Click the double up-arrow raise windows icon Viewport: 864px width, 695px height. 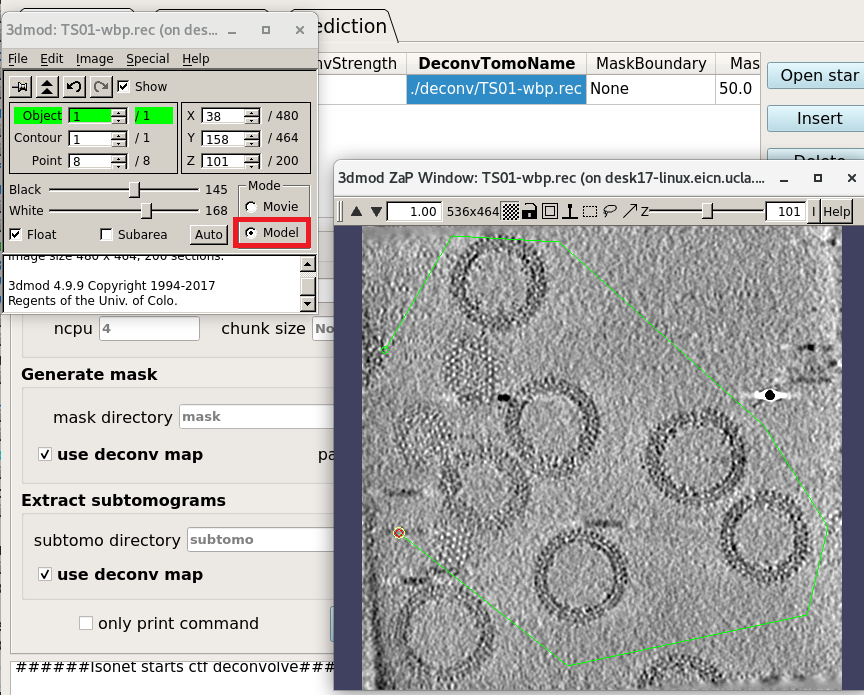click(47, 87)
